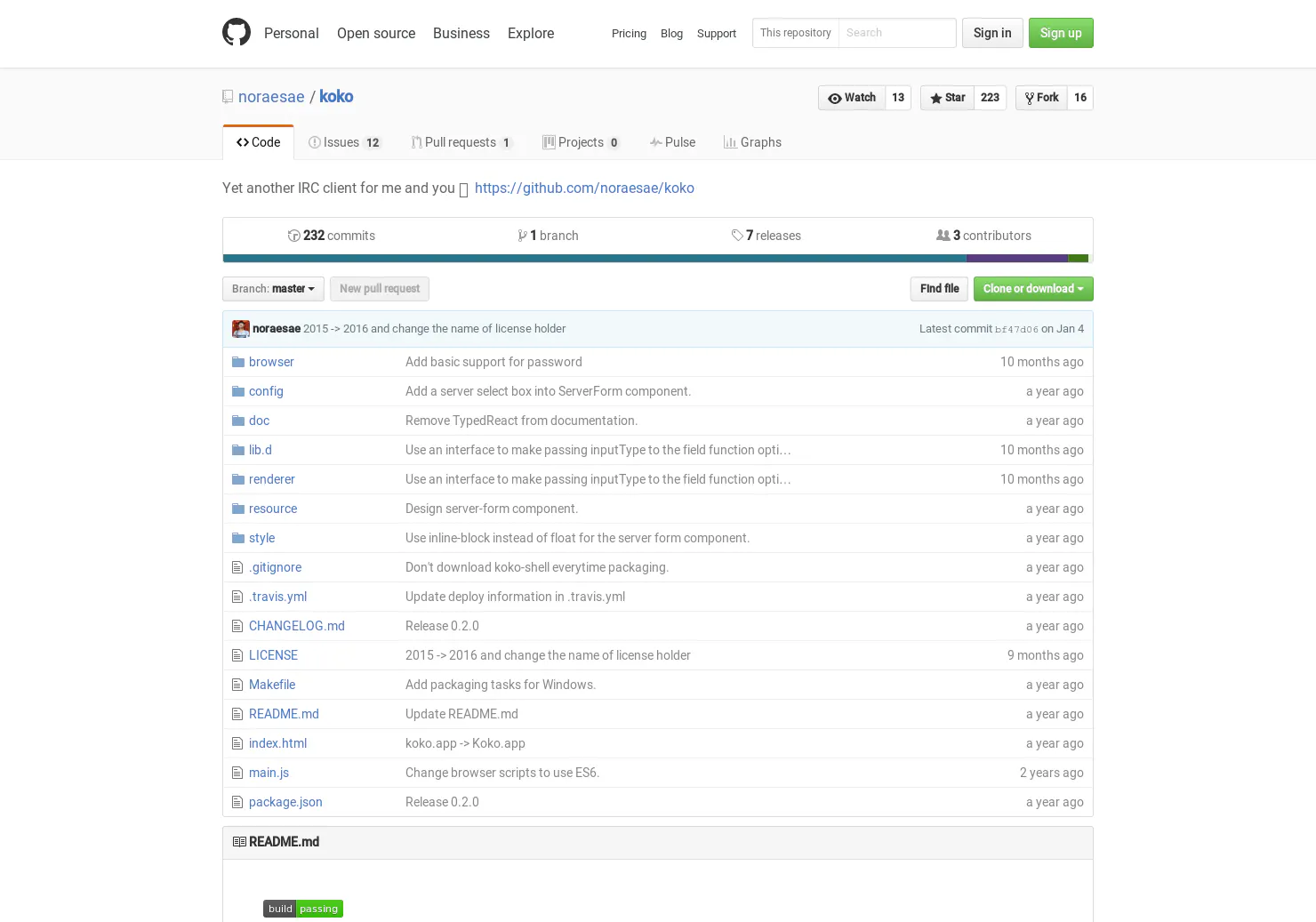This screenshot has height=922, width=1316.
Task: Click the main.js file icon
Action: [237, 773]
